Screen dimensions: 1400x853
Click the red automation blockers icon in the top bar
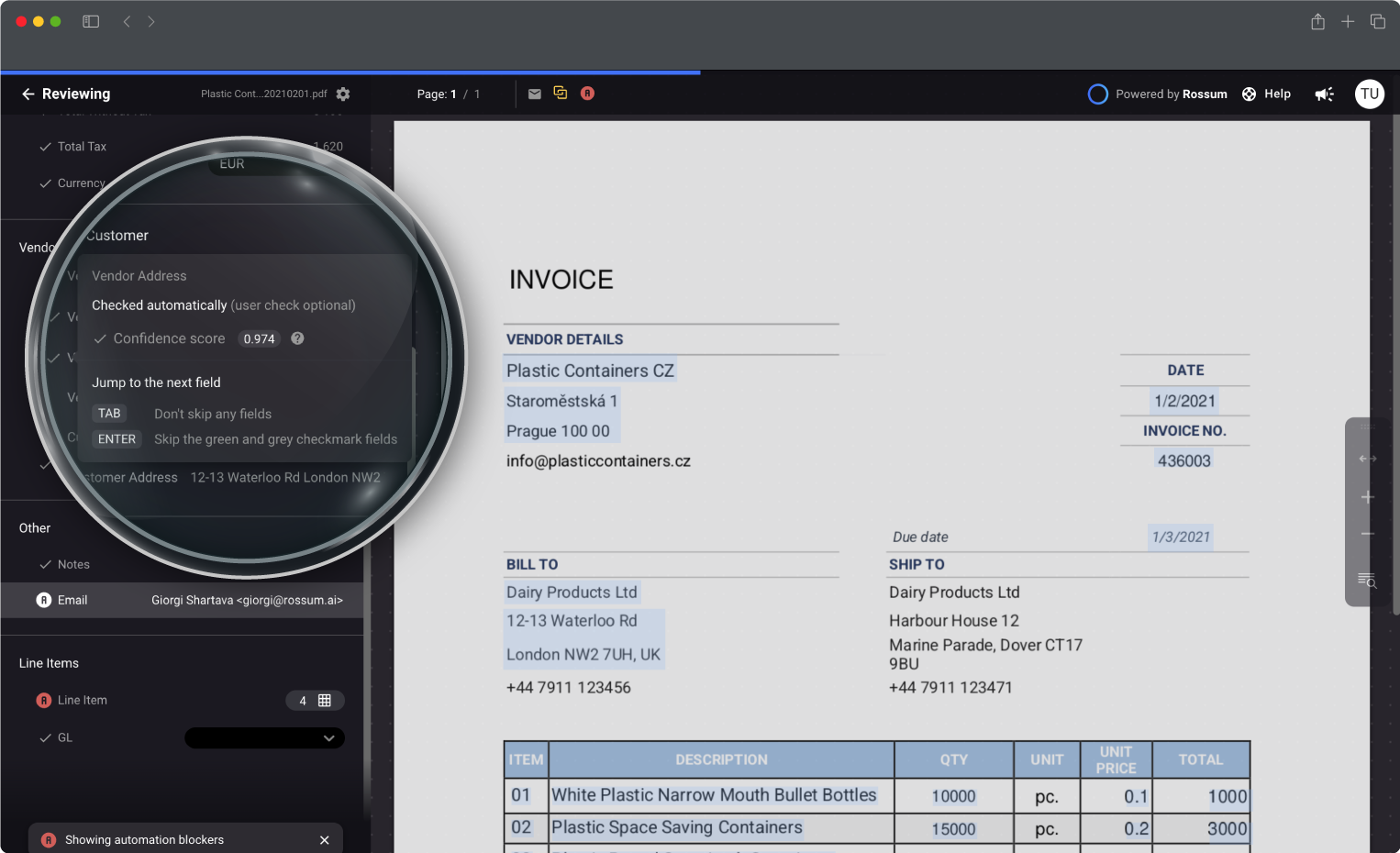click(587, 94)
